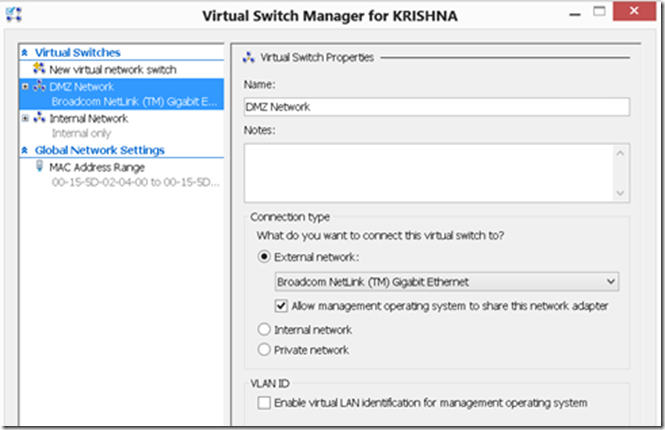Click the Internal Network switch icon
Image resolution: width=665 pixels, height=430 pixels.
[x=39, y=117]
